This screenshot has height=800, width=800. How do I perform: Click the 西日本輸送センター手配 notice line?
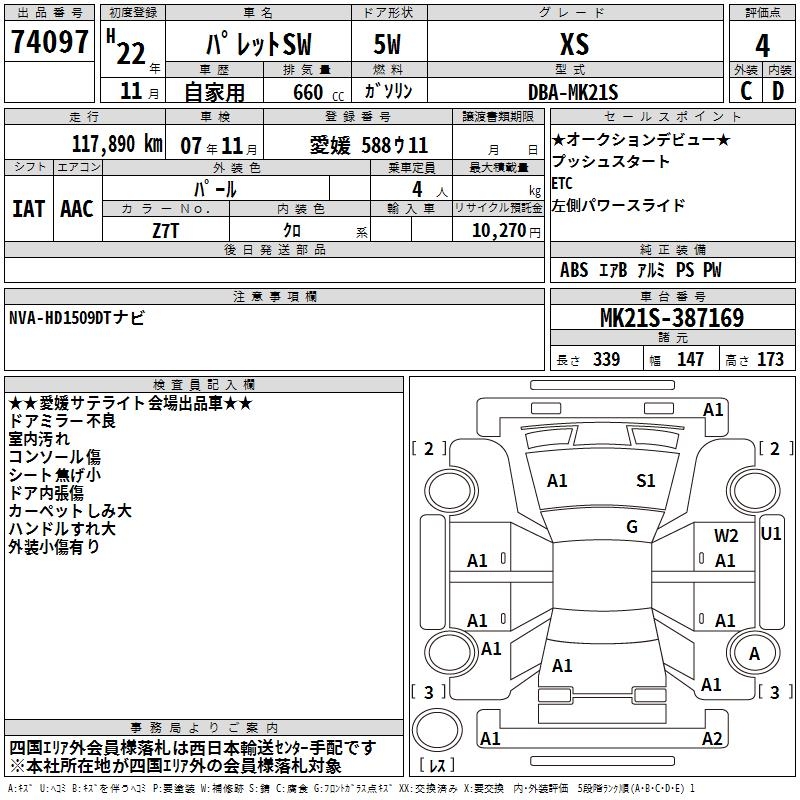[x=193, y=748]
